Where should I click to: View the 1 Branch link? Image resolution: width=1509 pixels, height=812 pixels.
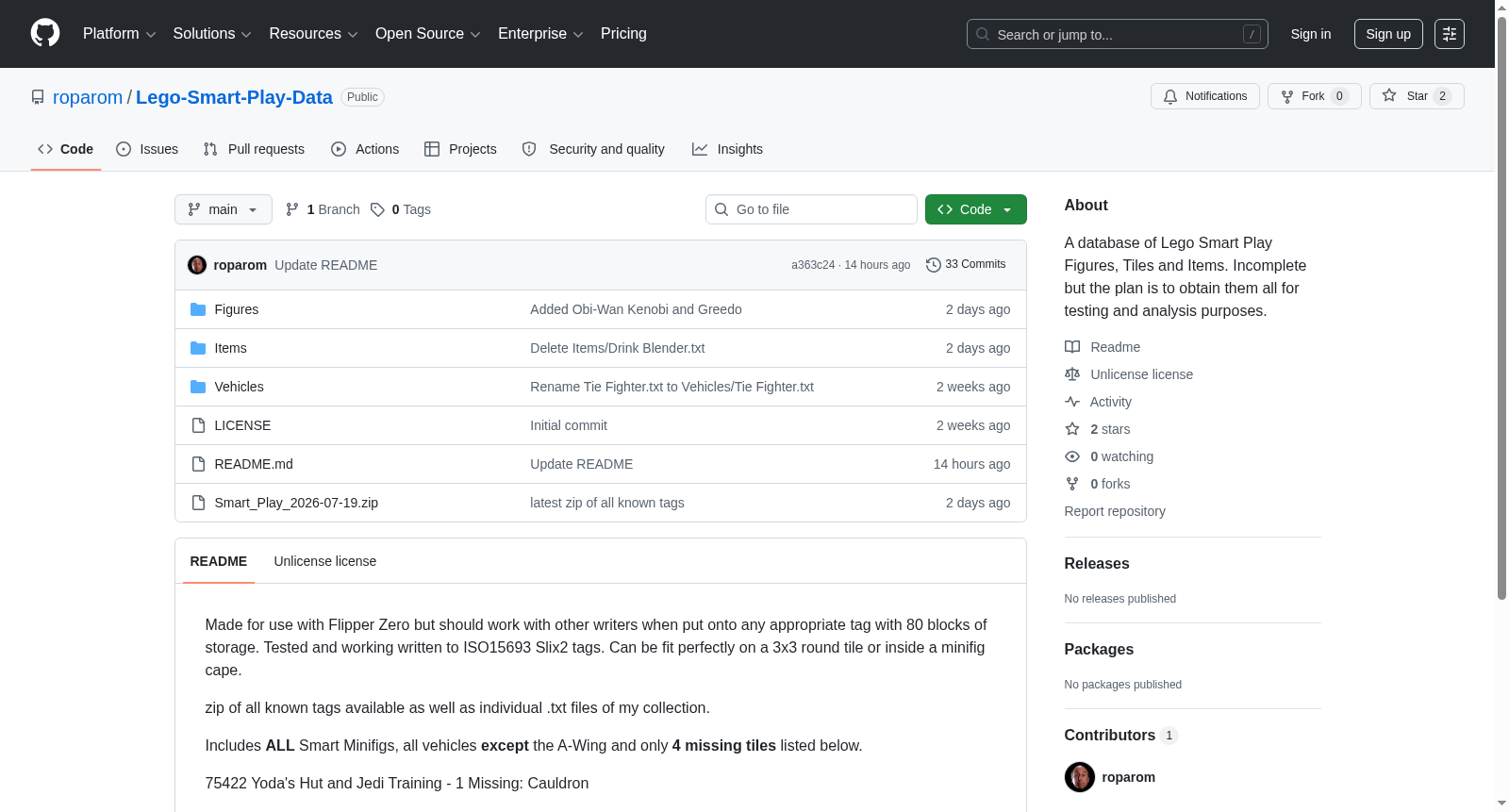tap(323, 209)
